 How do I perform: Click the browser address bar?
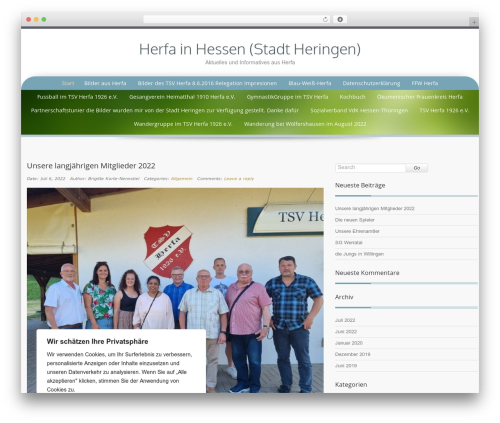click(237, 19)
